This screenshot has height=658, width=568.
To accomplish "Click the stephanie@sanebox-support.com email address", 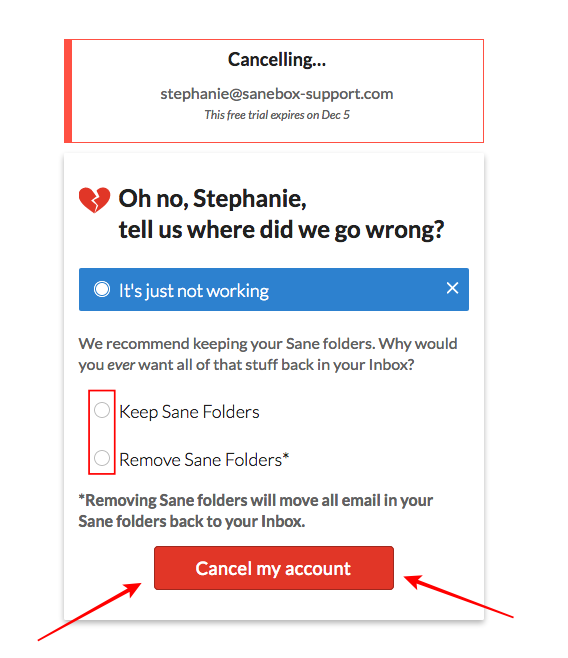I will (277, 94).
